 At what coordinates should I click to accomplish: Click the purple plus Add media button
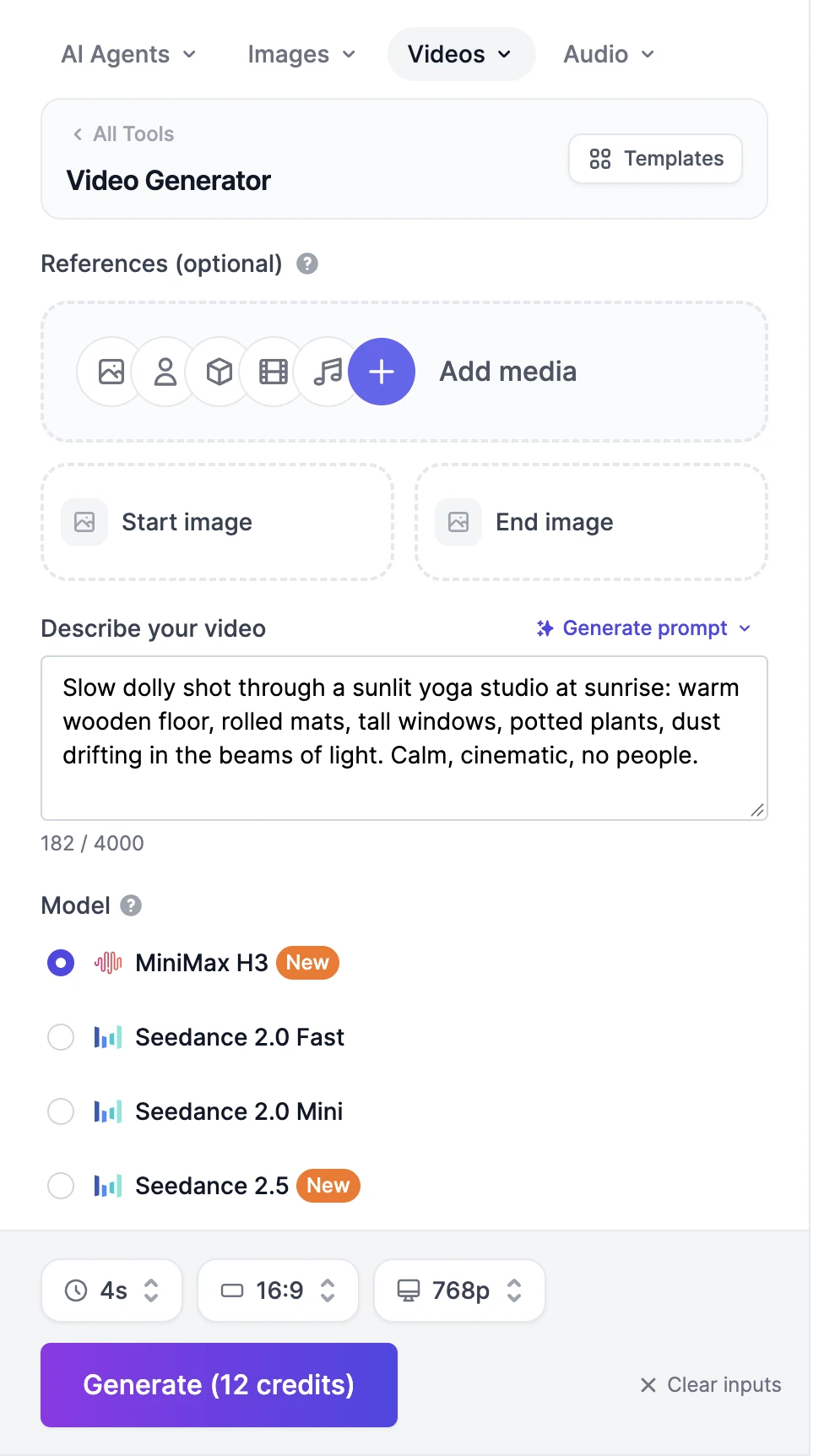(x=382, y=372)
